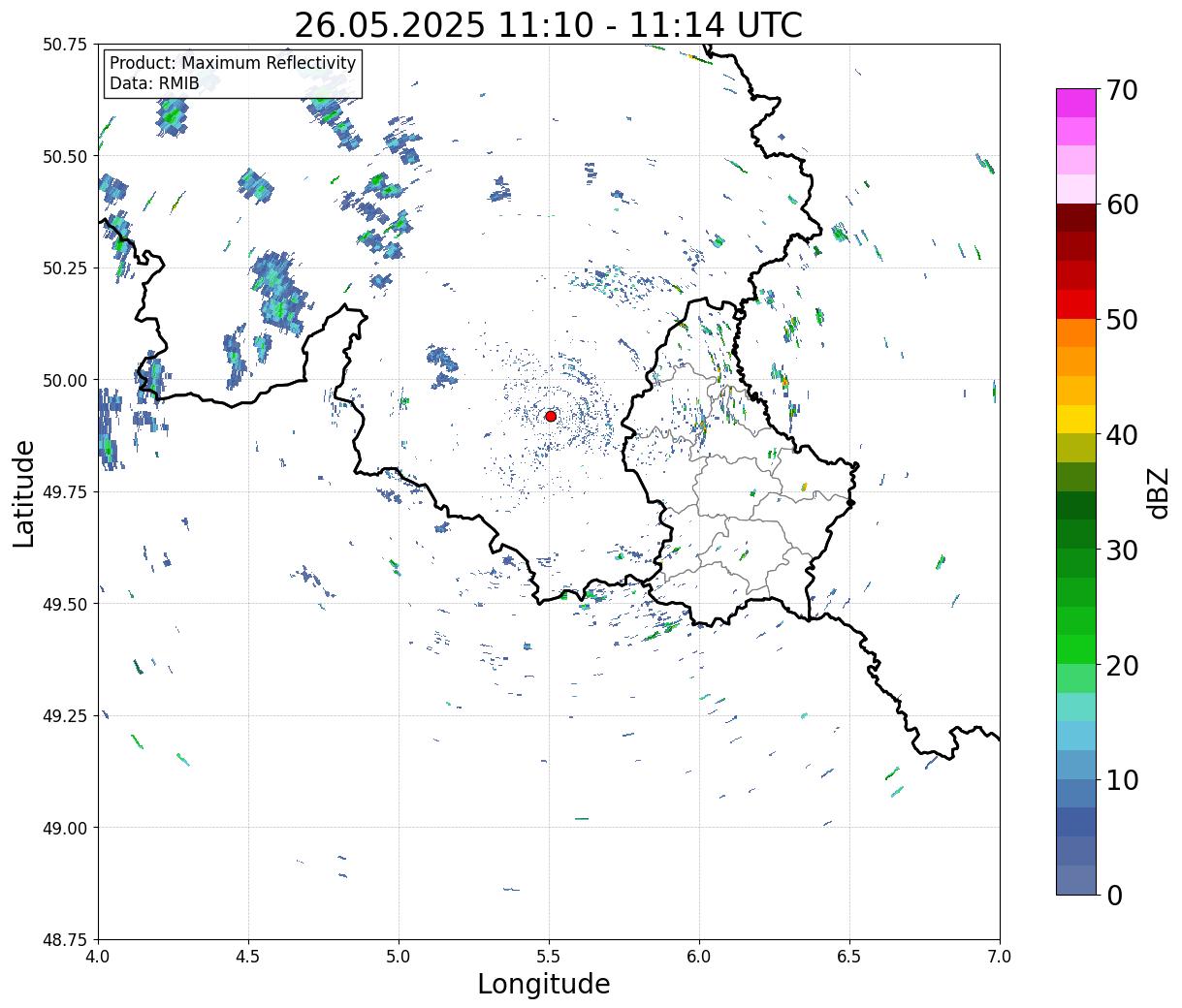Click latitude tick label 49.25
The height and width of the screenshot is (1008, 1182).
(65, 716)
